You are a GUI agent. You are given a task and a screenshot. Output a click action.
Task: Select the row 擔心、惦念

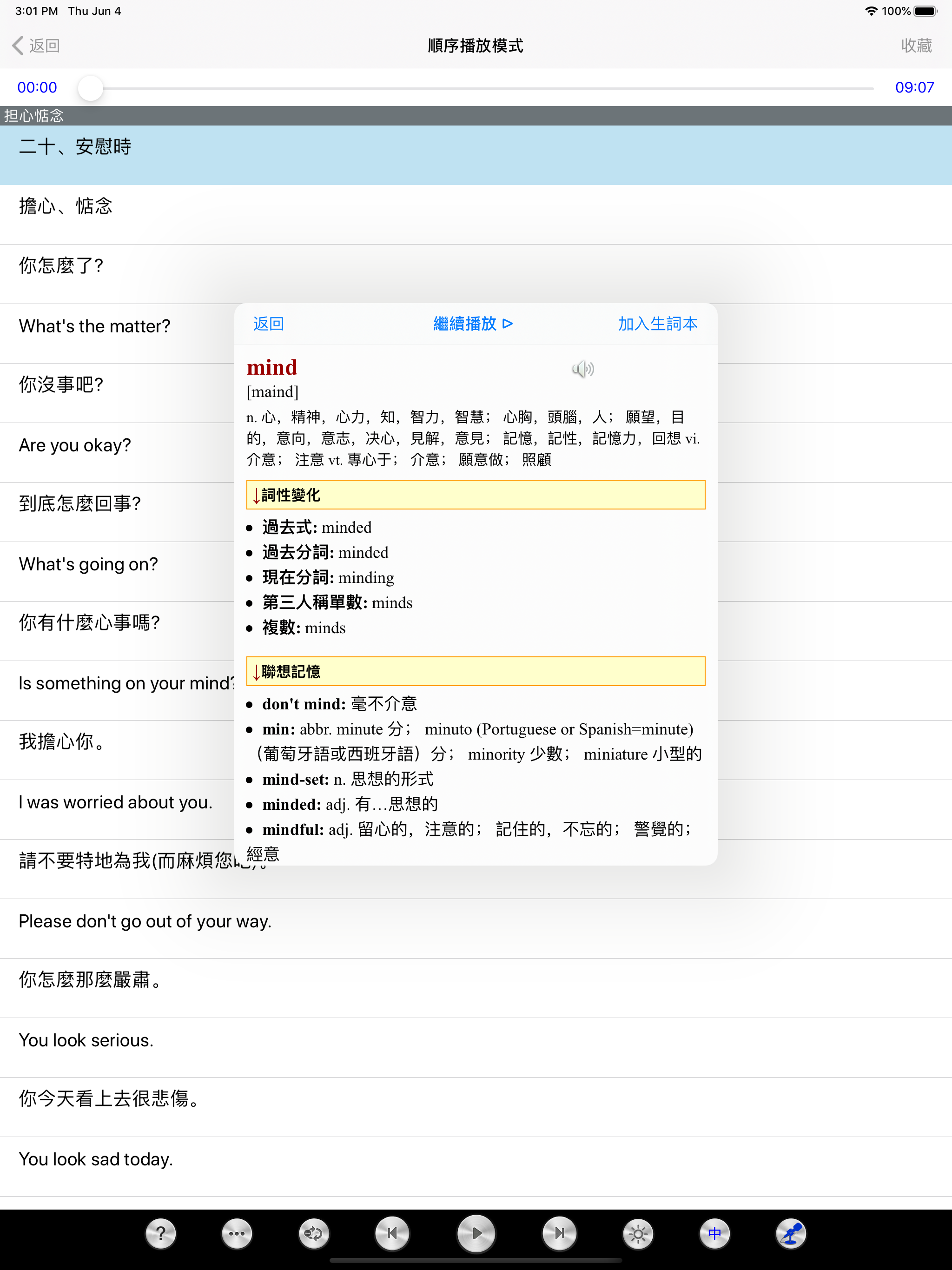coord(476,215)
